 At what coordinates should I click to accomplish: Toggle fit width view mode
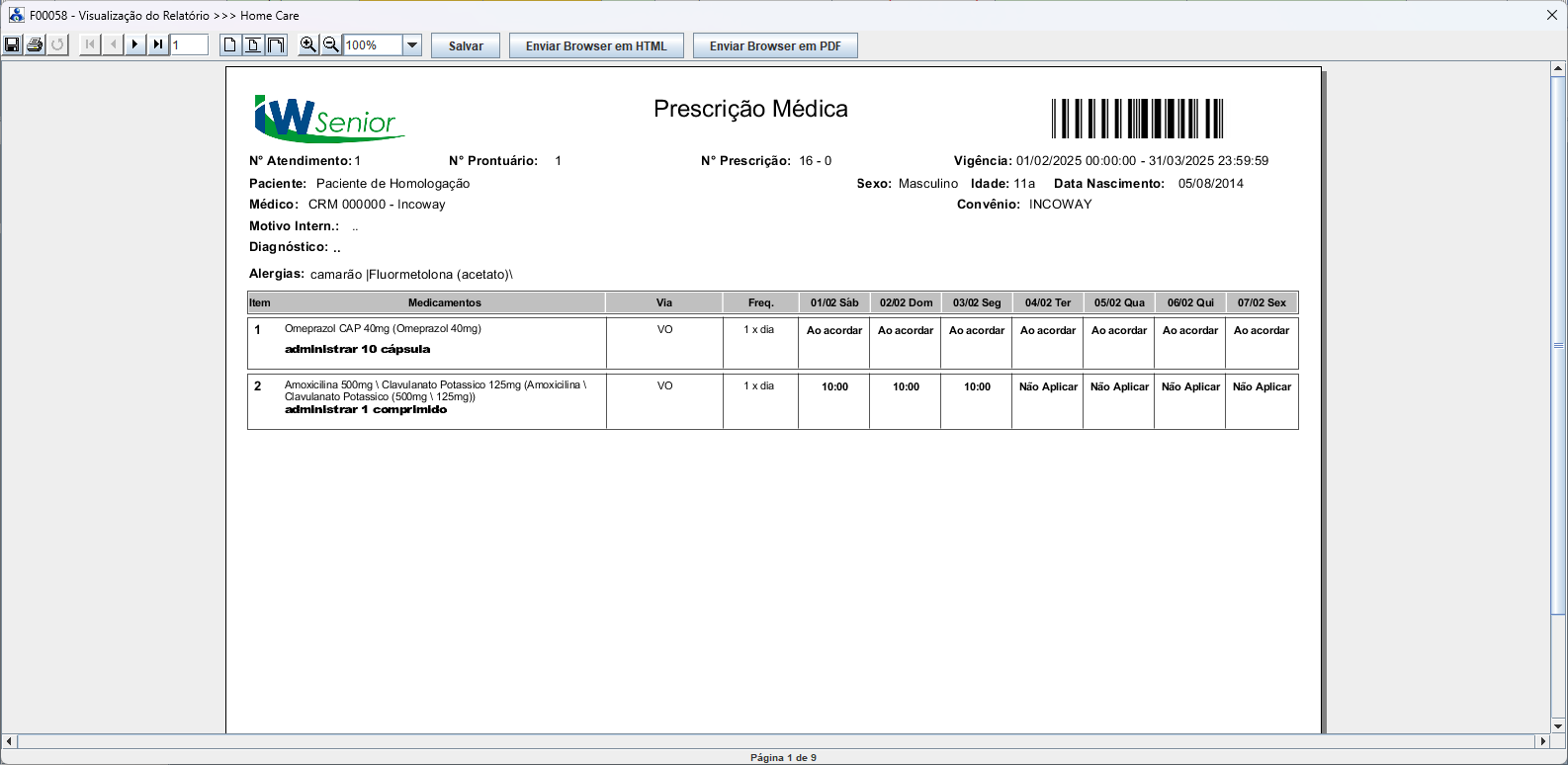[x=276, y=44]
